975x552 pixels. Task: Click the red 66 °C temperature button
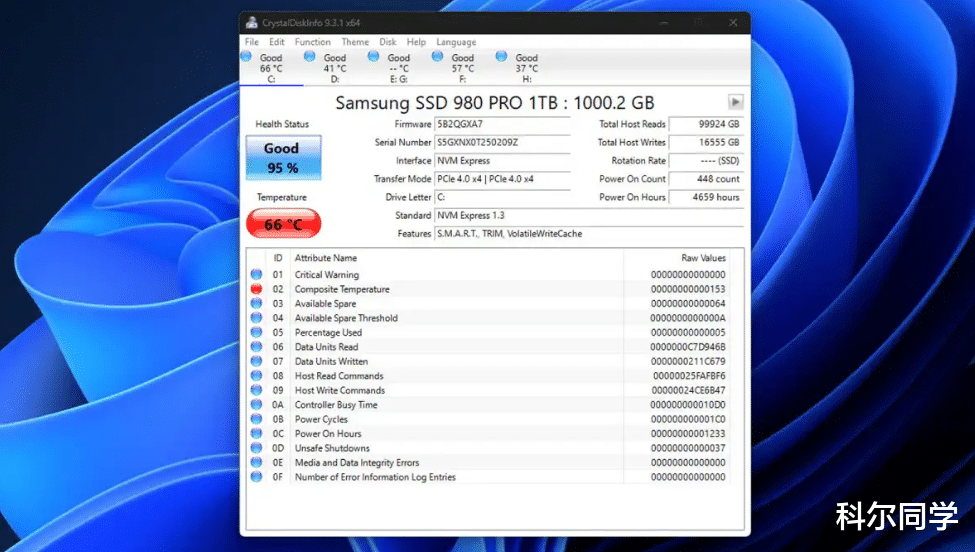click(x=284, y=224)
